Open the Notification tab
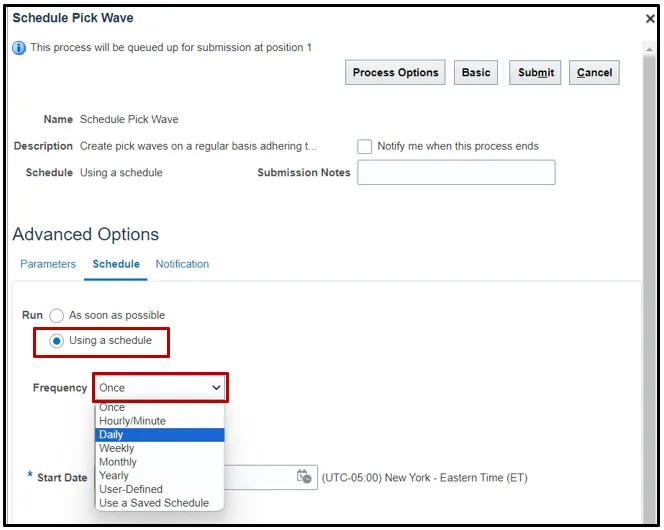This screenshot has width=664, height=530. coord(182,264)
